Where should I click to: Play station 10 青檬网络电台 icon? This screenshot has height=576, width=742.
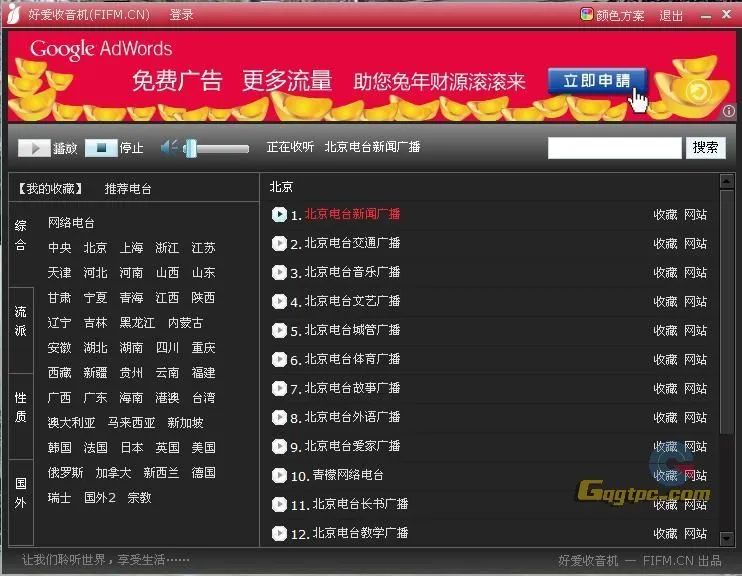279,475
